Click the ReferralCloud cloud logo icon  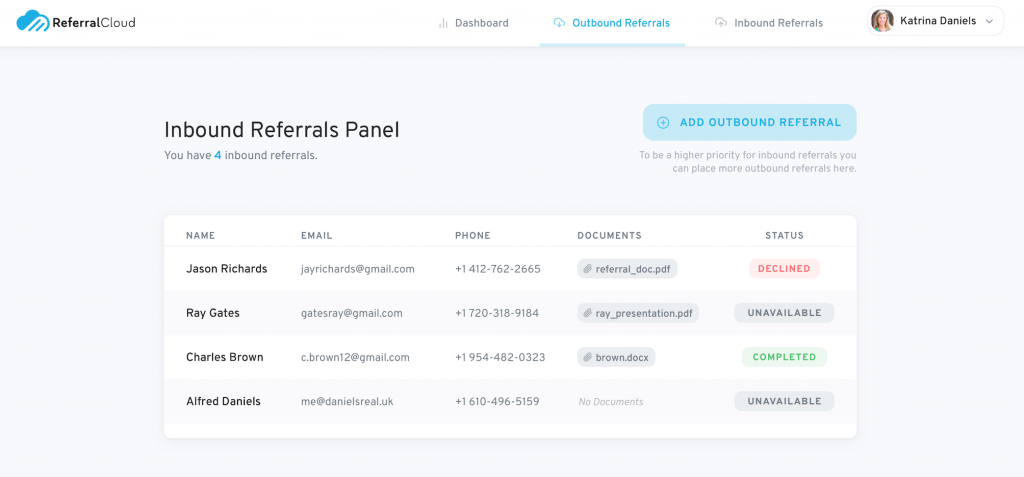(x=32, y=22)
